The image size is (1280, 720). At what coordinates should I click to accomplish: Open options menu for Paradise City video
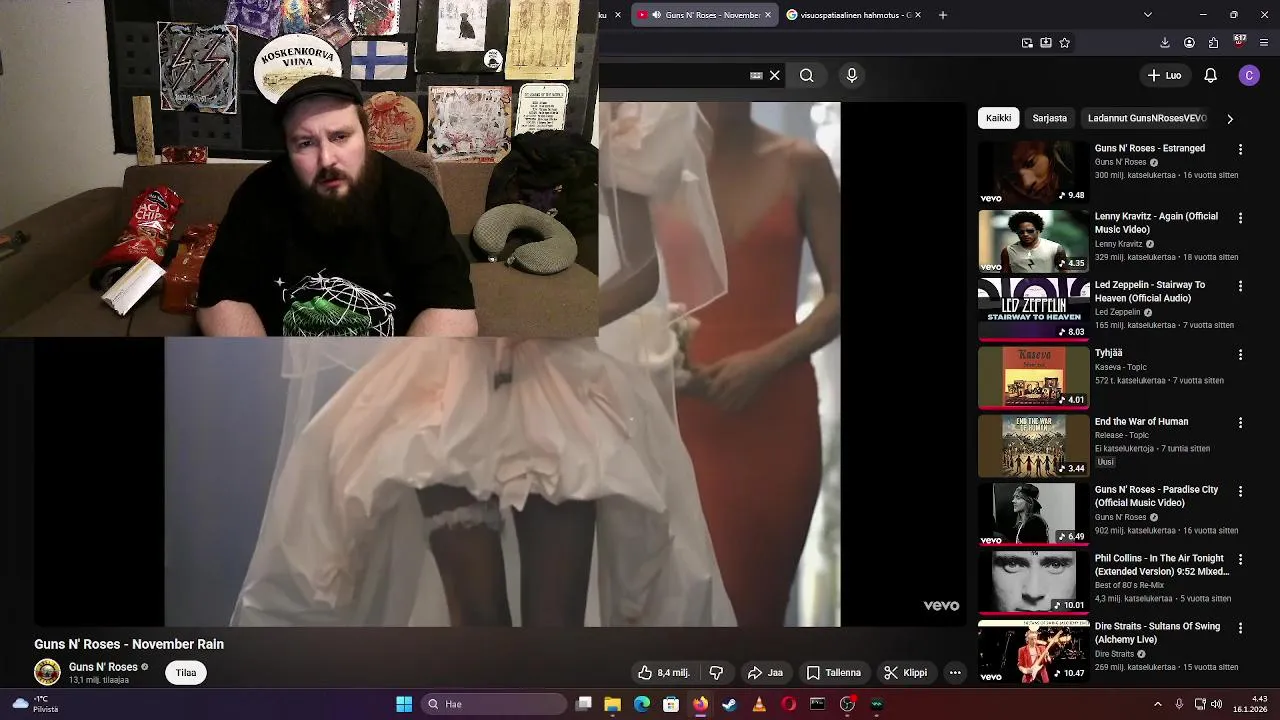click(x=1240, y=491)
